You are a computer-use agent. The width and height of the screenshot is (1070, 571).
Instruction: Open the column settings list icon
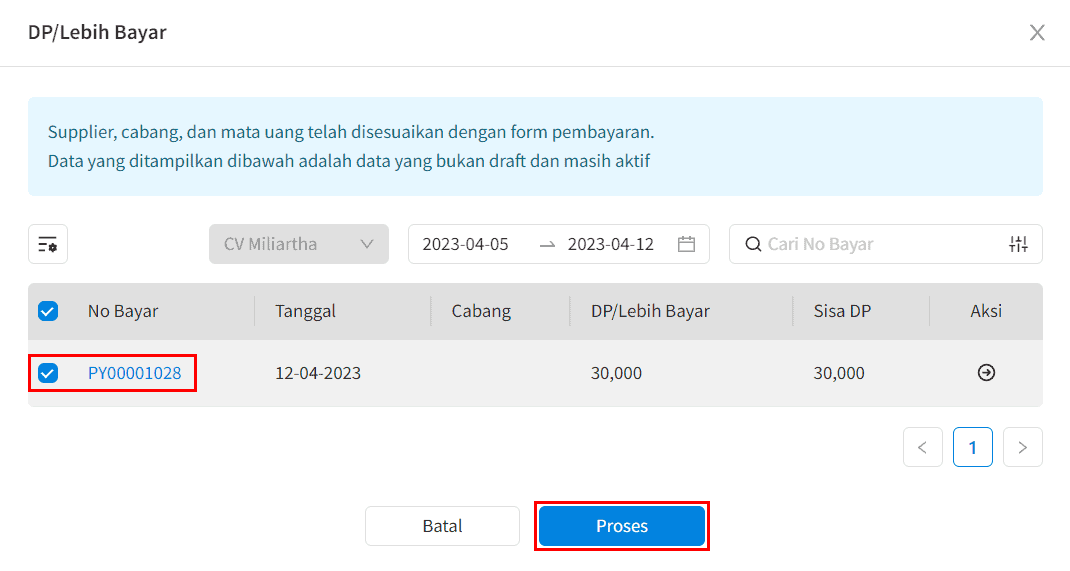click(48, 244)
